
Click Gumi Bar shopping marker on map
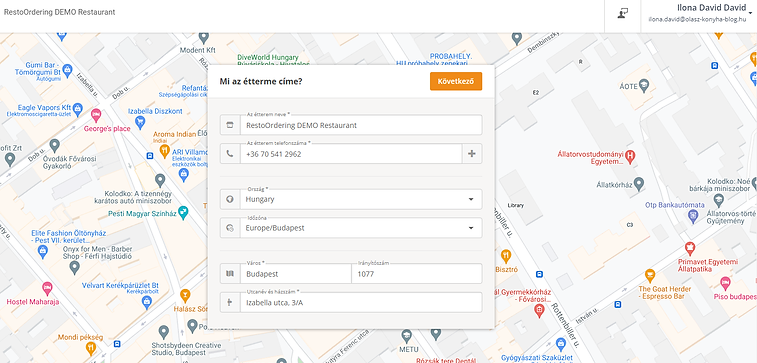click(67, 69)
